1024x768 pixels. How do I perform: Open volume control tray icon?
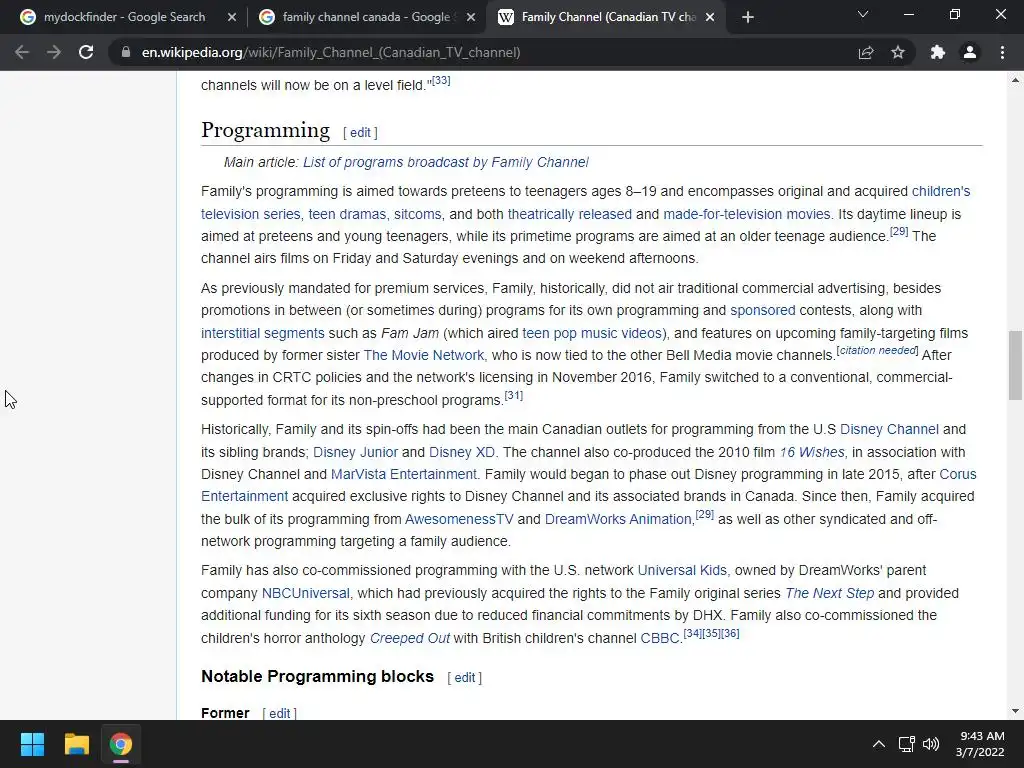pyautogui.click(x=931, y=744)
